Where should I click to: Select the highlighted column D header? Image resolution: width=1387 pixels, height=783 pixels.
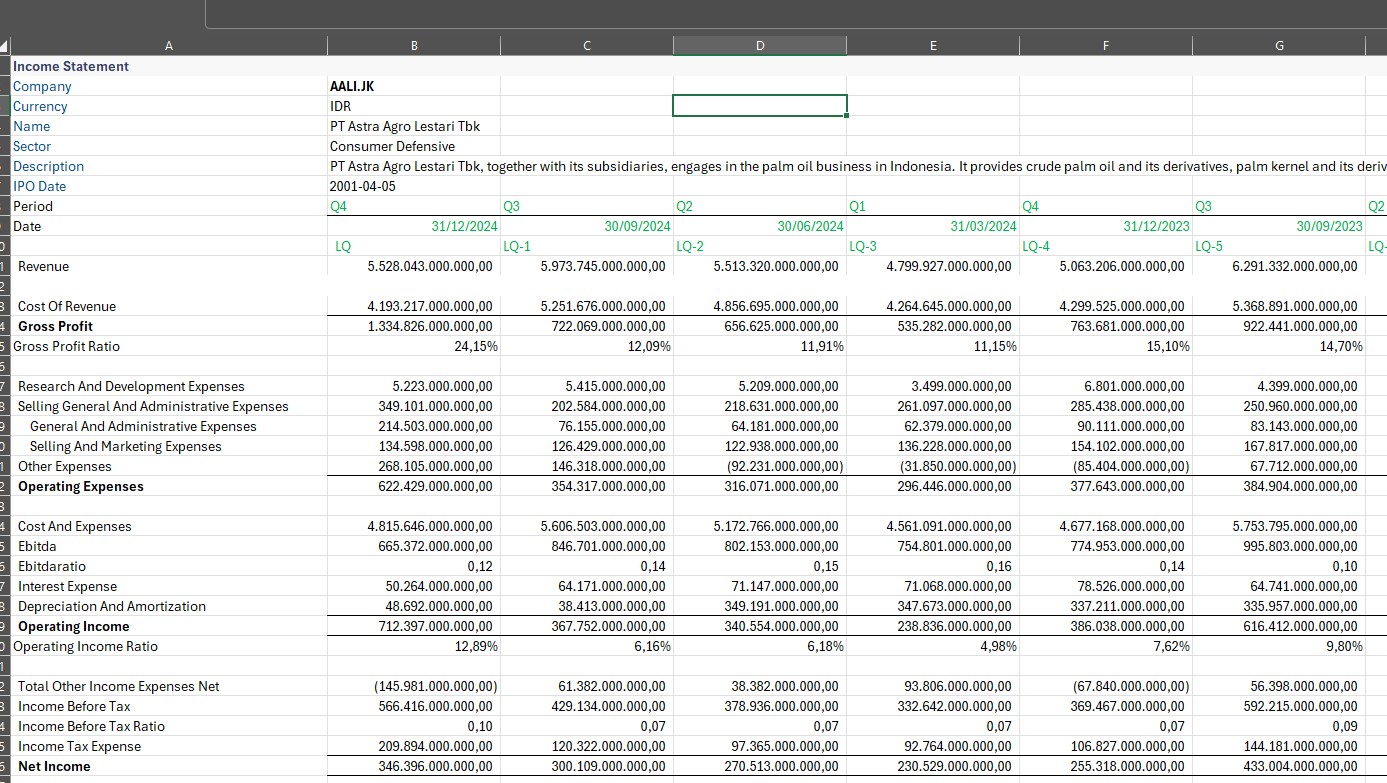759,46
